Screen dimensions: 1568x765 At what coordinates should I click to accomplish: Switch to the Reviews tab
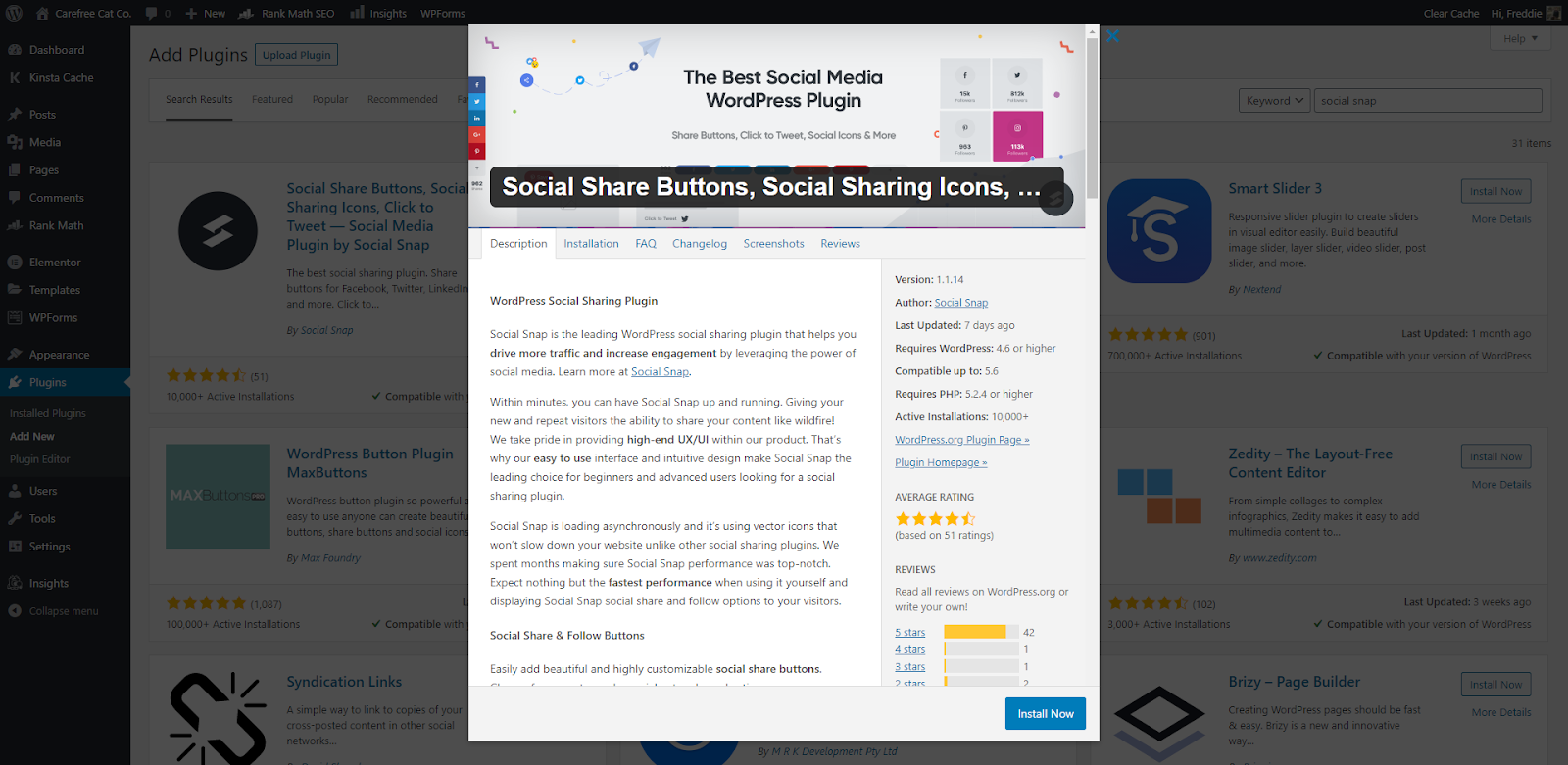point(840,244)
